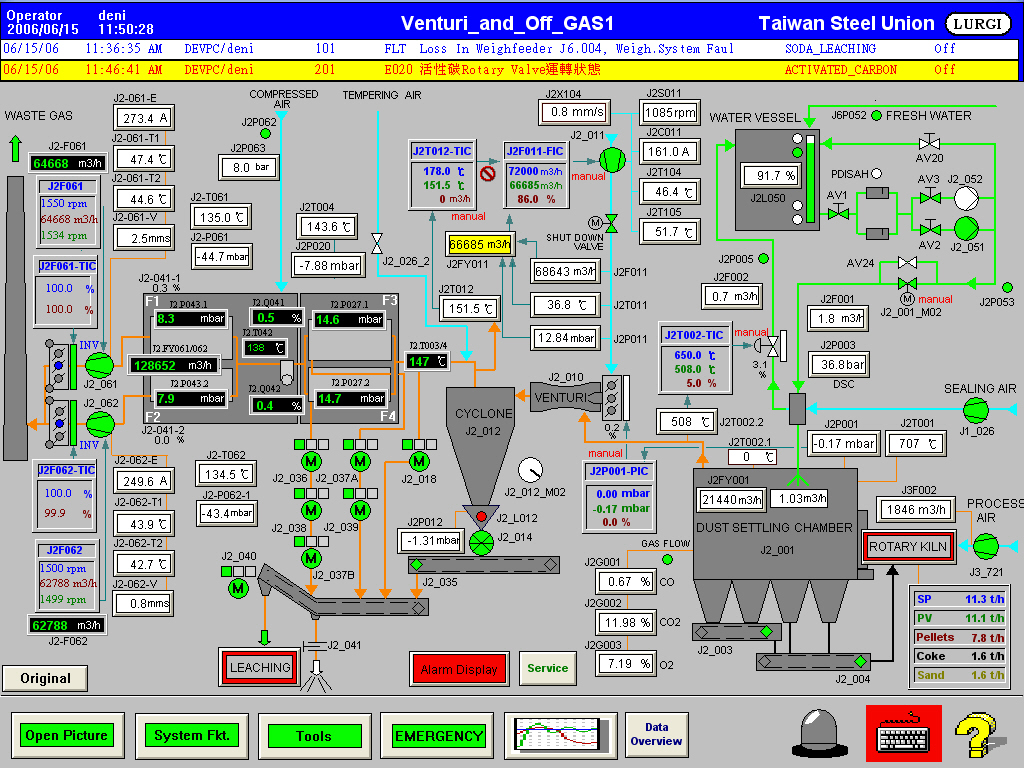Open the J2T012-TIC controller faceplate
The image size is (1024, 768).
point(442,174)
